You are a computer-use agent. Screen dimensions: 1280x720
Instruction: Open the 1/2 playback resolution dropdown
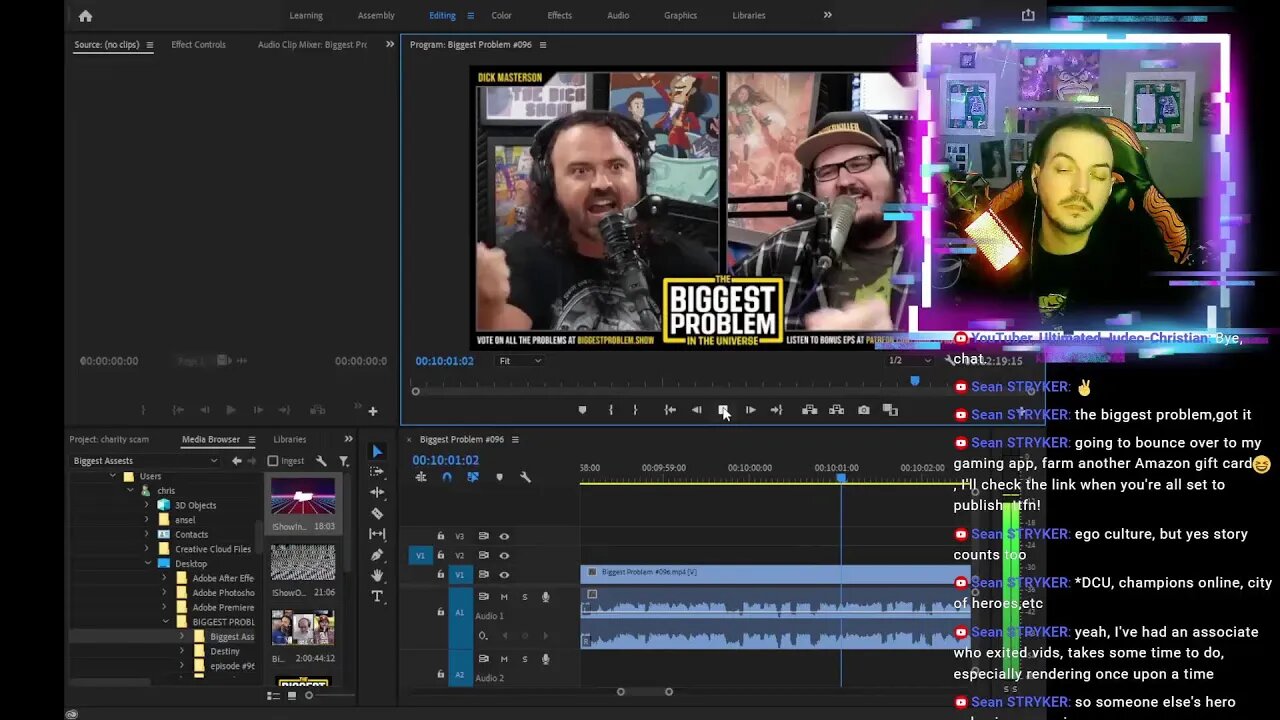[x=910, y=361]
